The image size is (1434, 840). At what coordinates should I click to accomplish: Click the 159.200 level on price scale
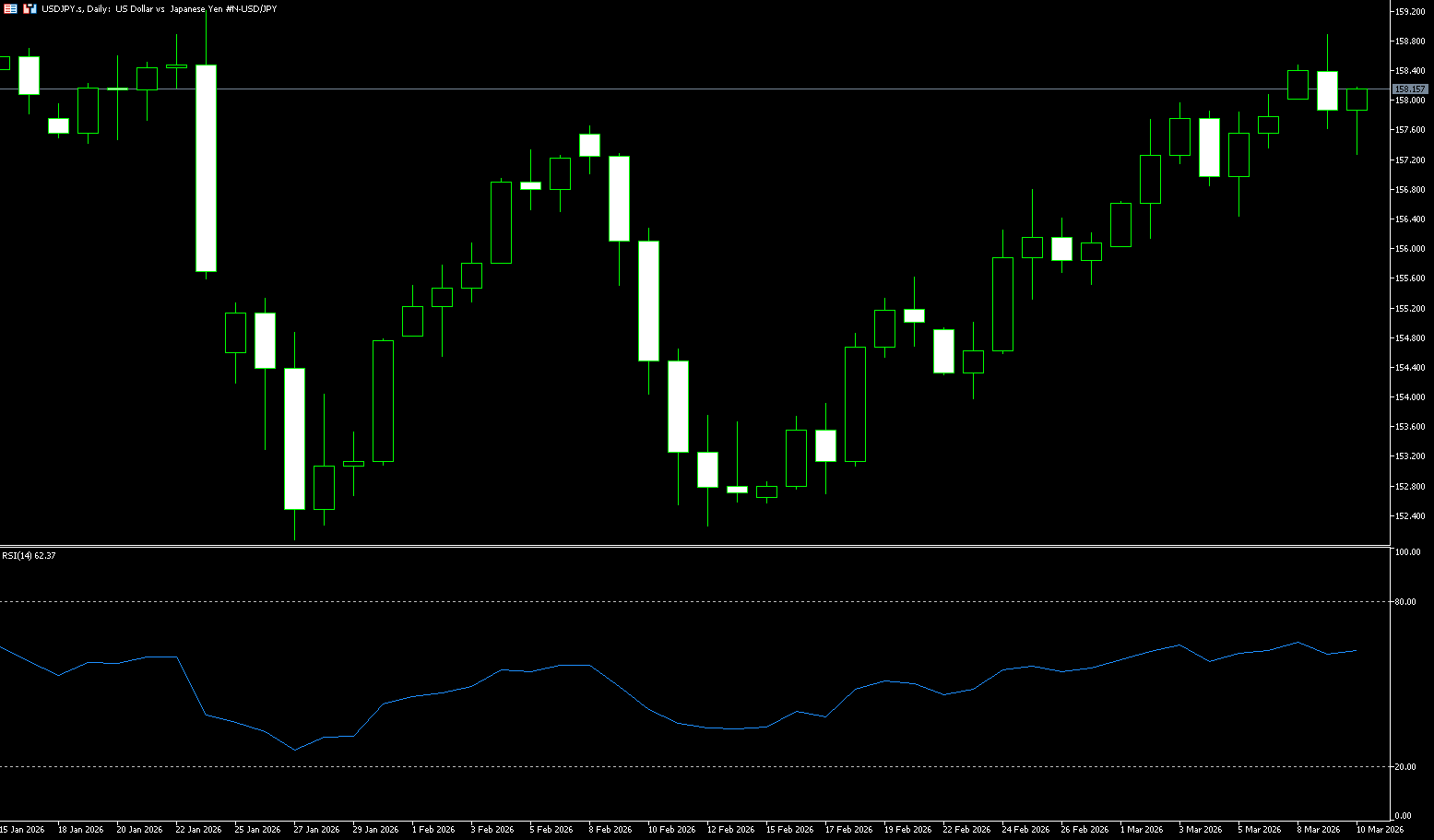(1408, 12)
